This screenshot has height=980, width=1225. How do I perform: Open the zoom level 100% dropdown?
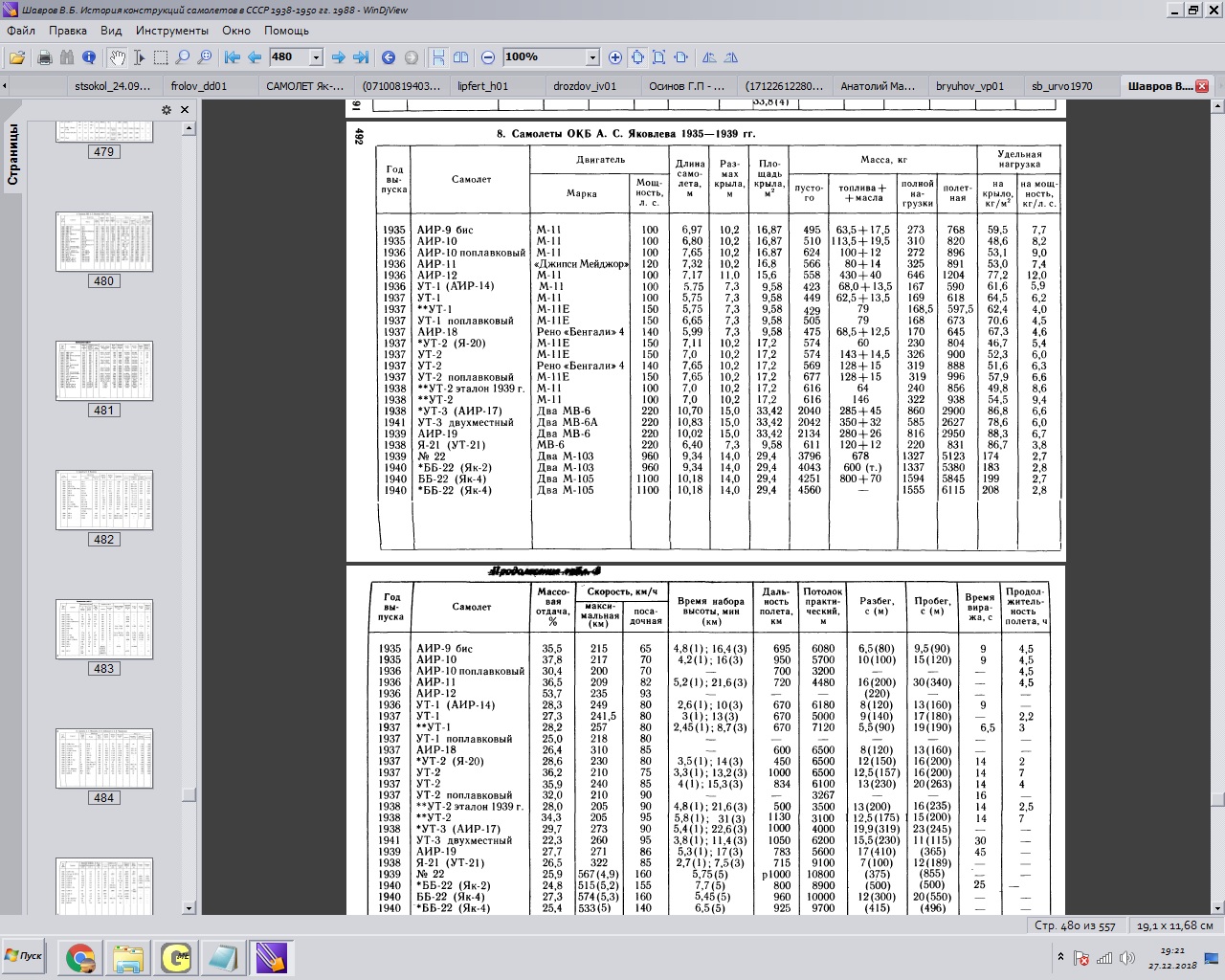(592, 57)
